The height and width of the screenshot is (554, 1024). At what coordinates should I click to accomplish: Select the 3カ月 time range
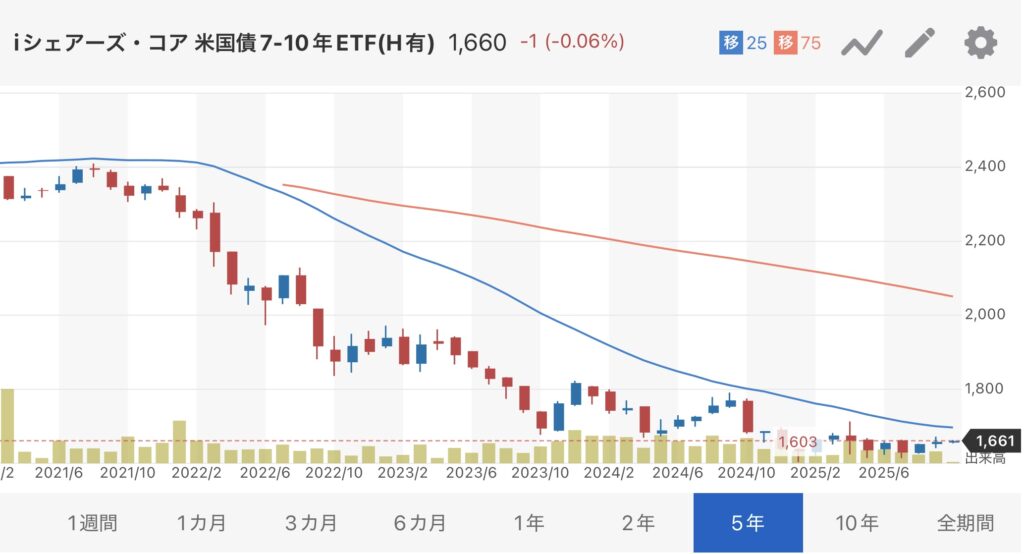[311, 523]
